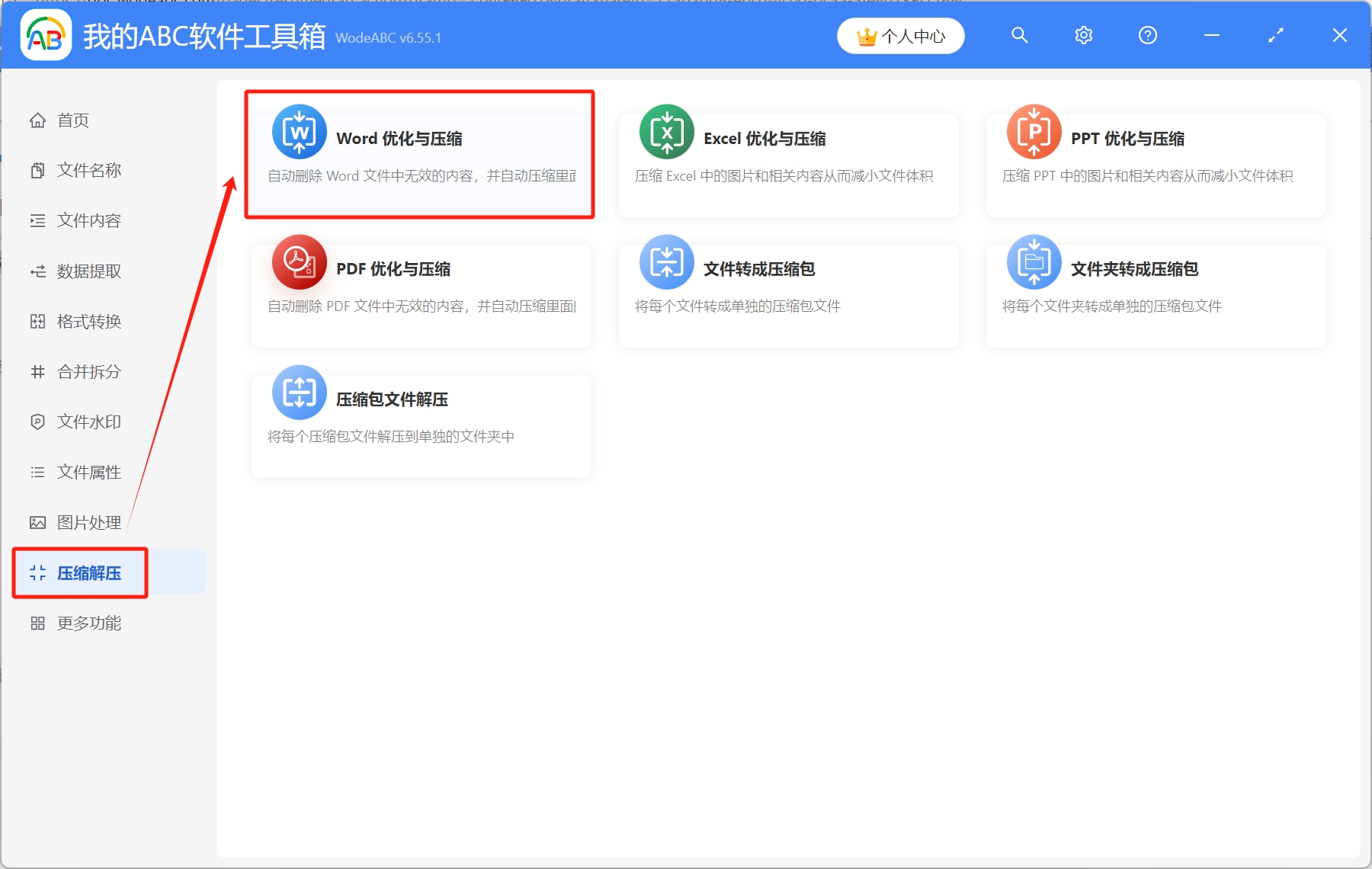This screenshot has width=1372, height=869.
Task: Open 压缩包文件解压 card title
Action: tap(392, 399)
